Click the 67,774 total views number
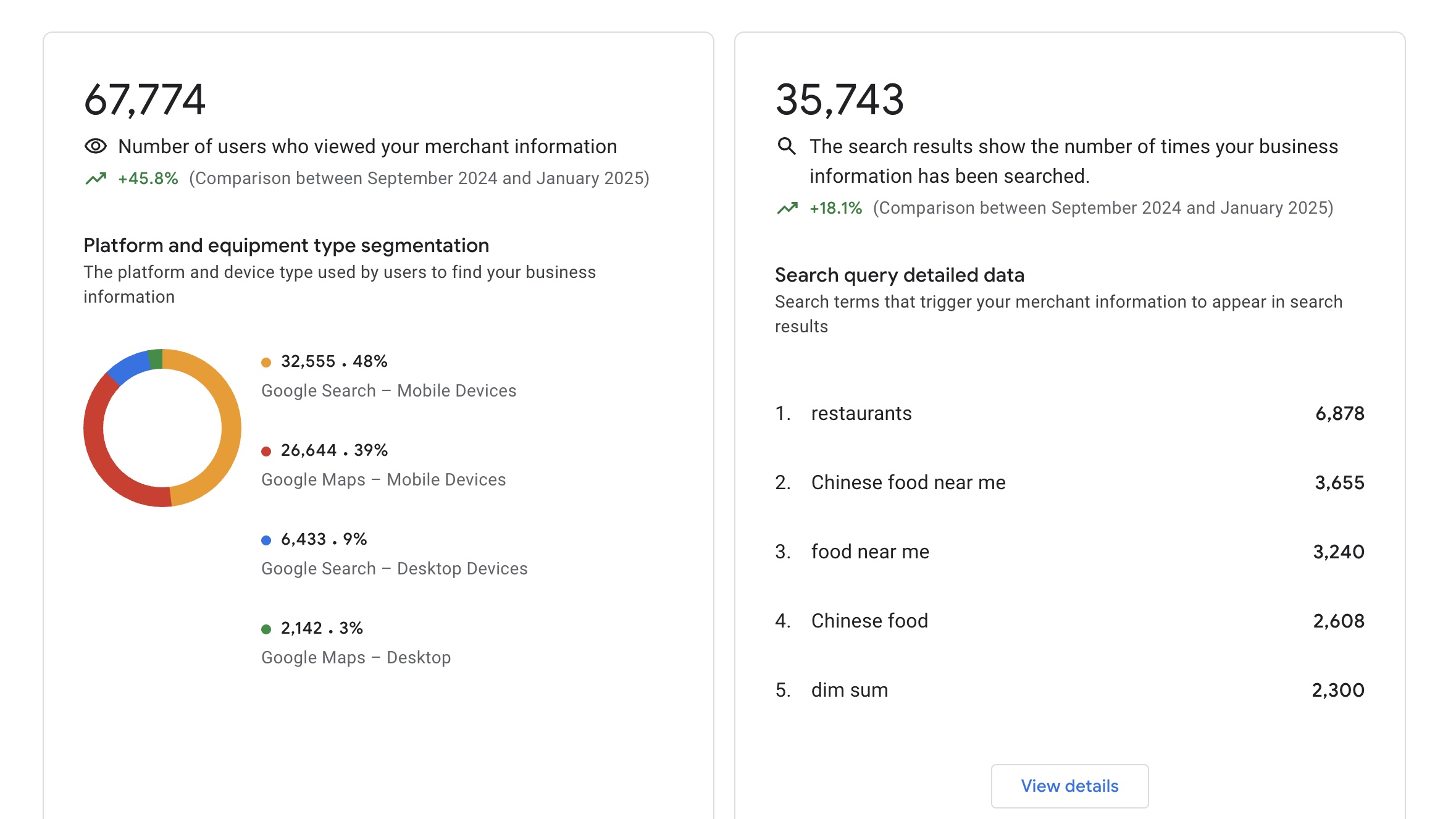This screenshot has width=1456, height=819. point(144,99)
